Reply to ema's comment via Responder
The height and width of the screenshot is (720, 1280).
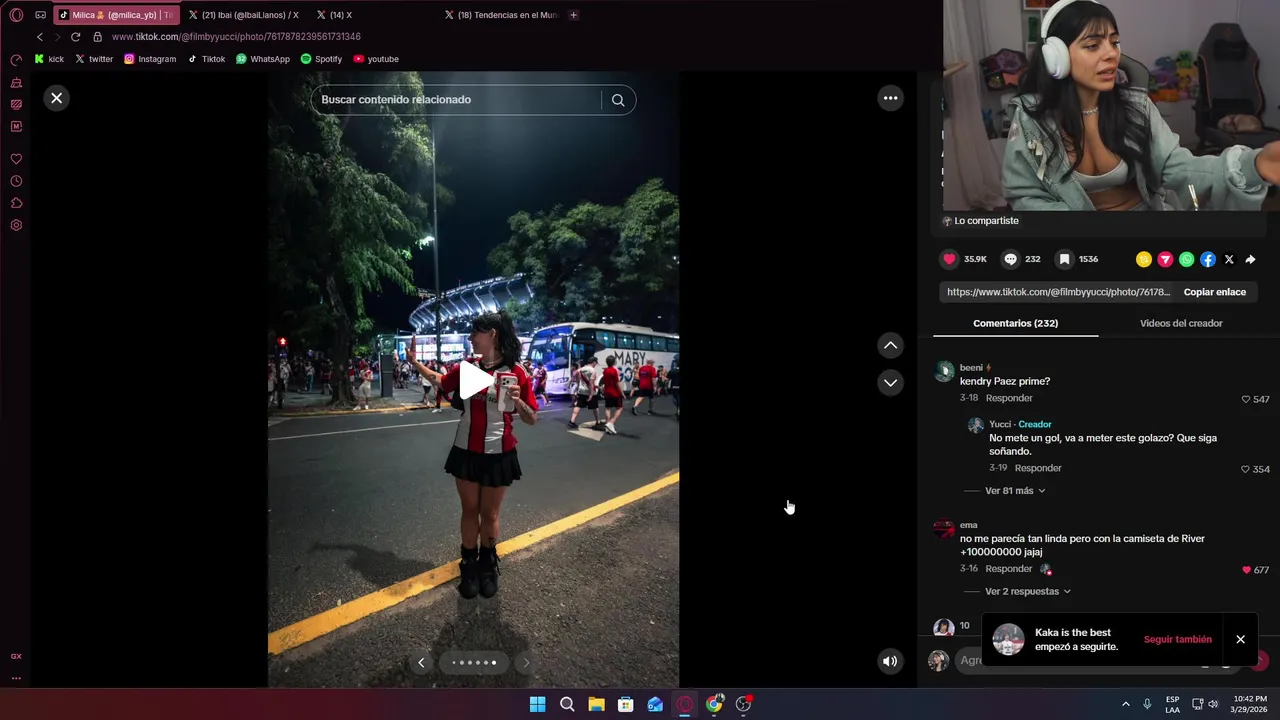point(1008,569)
